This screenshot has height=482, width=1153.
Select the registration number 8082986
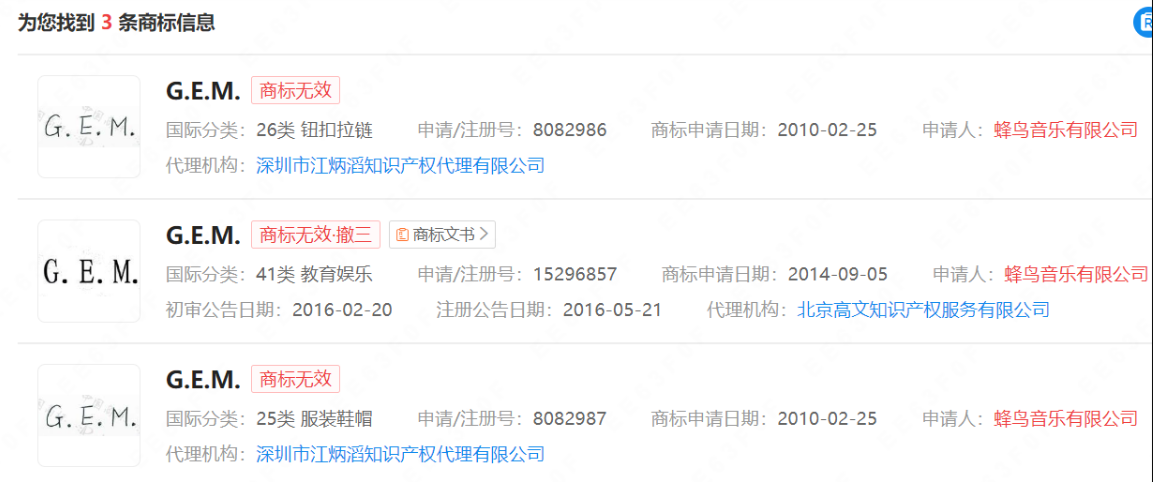coord(570,130)
